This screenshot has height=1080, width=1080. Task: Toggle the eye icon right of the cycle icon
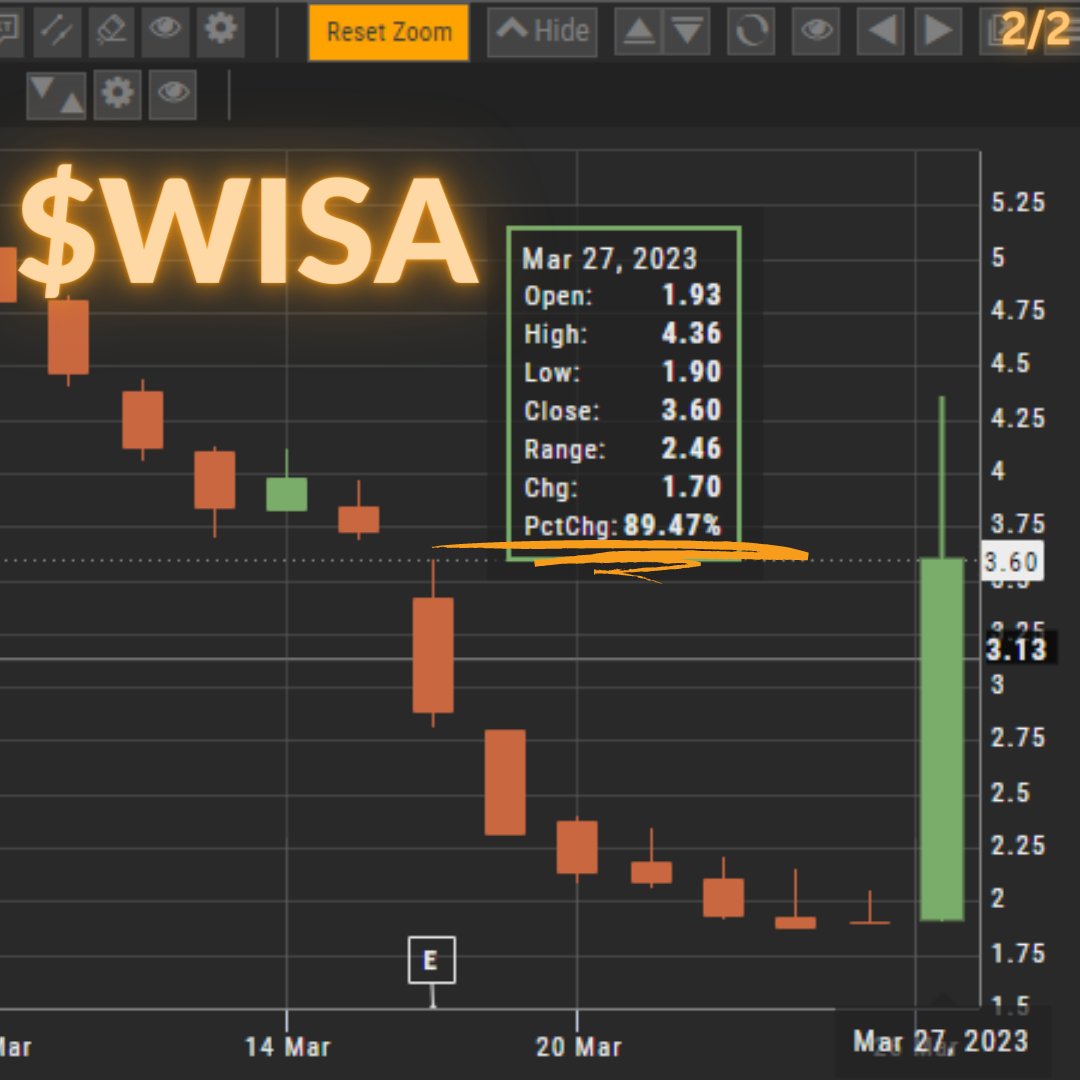pyautogui.click(x=816, y=31)
